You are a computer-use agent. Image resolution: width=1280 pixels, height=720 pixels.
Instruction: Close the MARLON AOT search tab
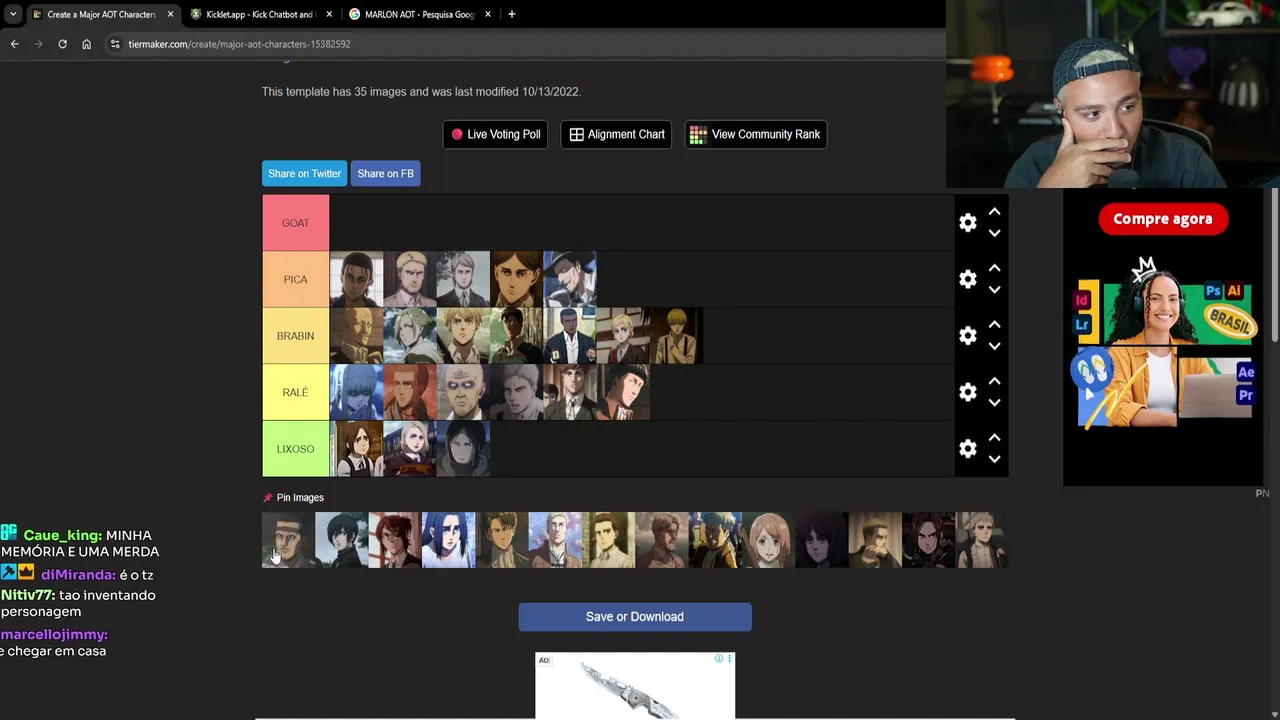coord(489,14)
